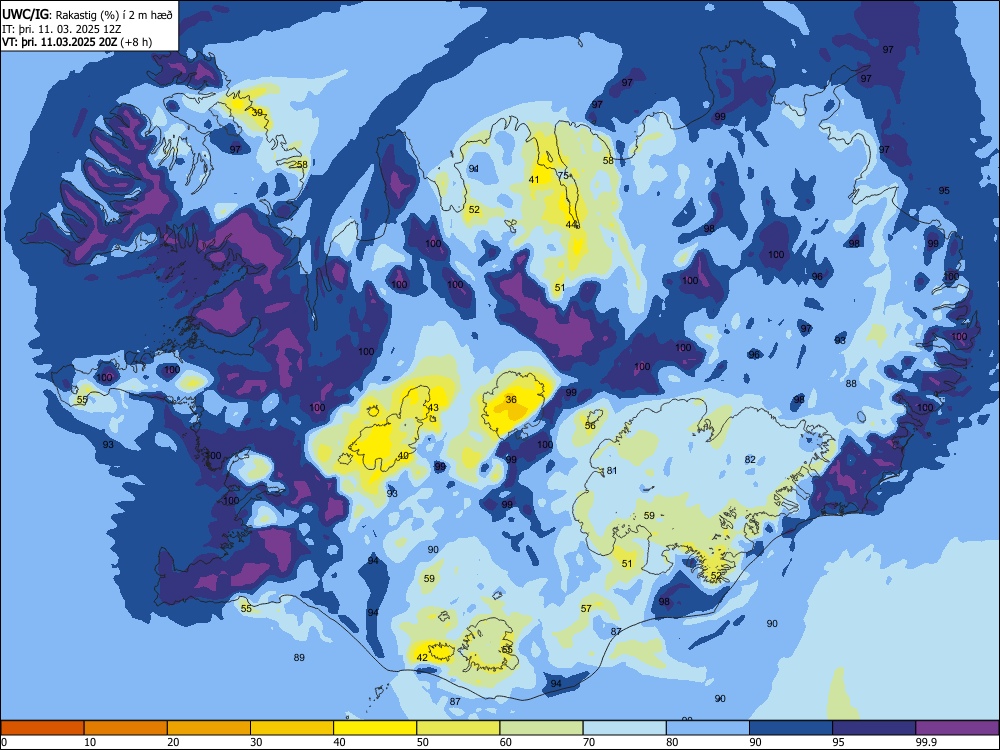The height and width of the screenshot is (750, 1000).
Task: Click the '30' legend scale label
Action: [x=256, y=742]
